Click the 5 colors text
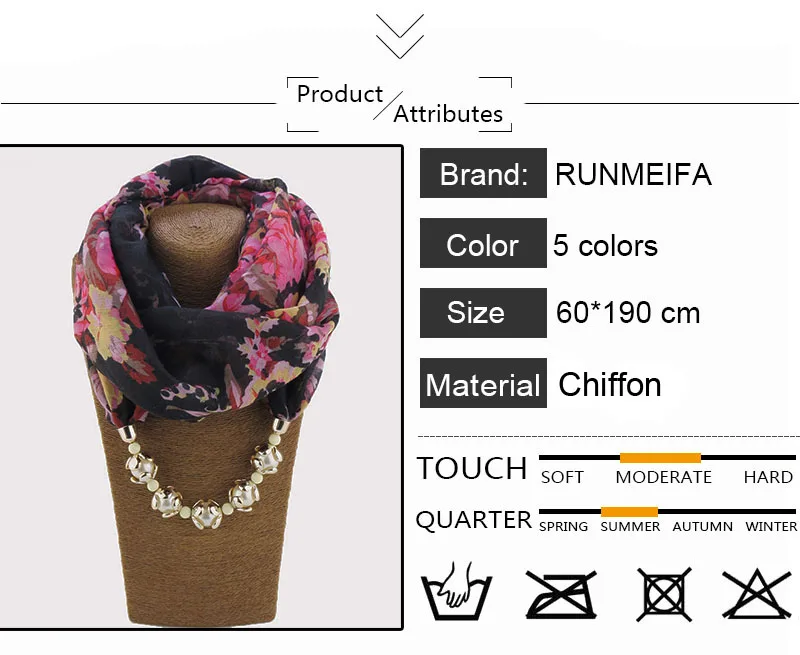This screenshot has height=655, width=800. [606, 245]
